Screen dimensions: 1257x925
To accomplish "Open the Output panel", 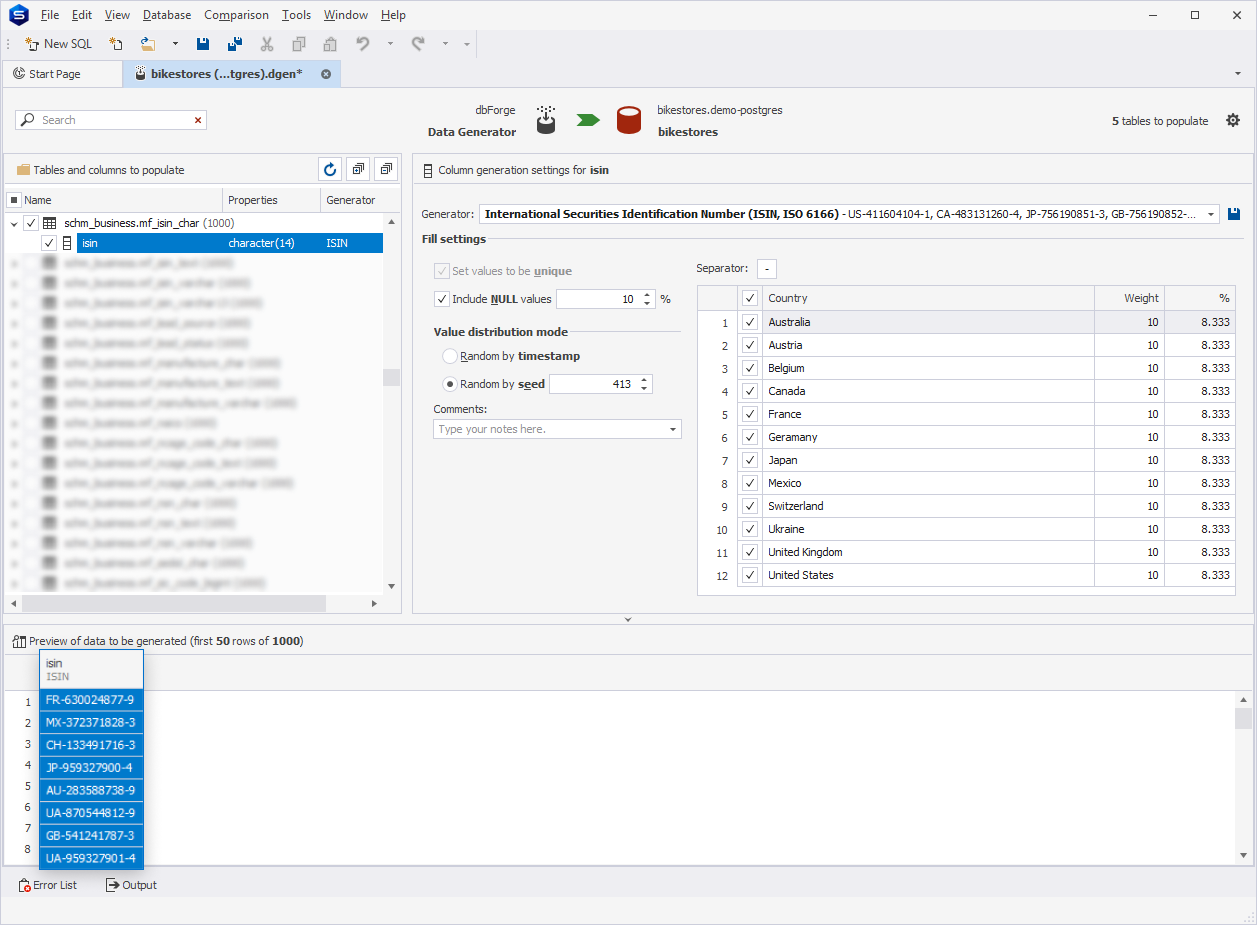I will (131, 885).
